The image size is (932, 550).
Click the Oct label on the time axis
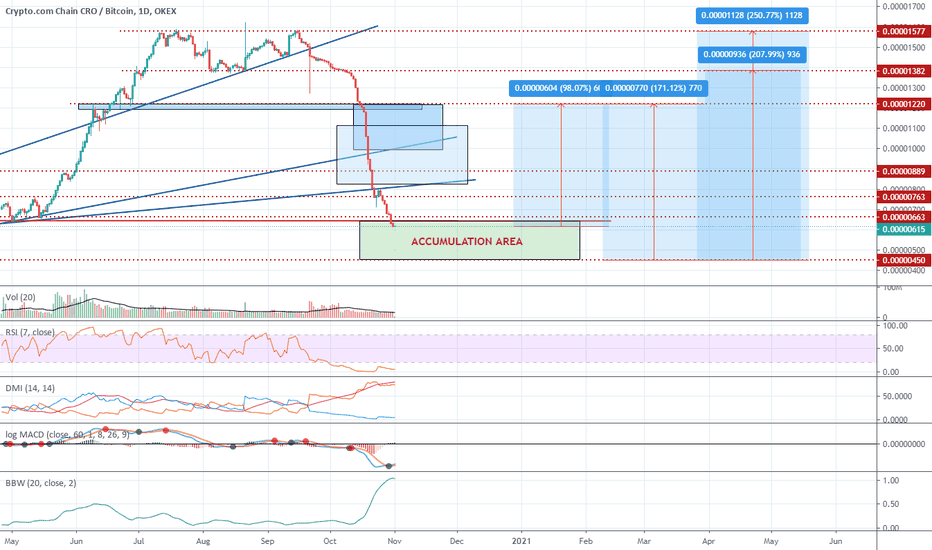(x=330, y=541)
